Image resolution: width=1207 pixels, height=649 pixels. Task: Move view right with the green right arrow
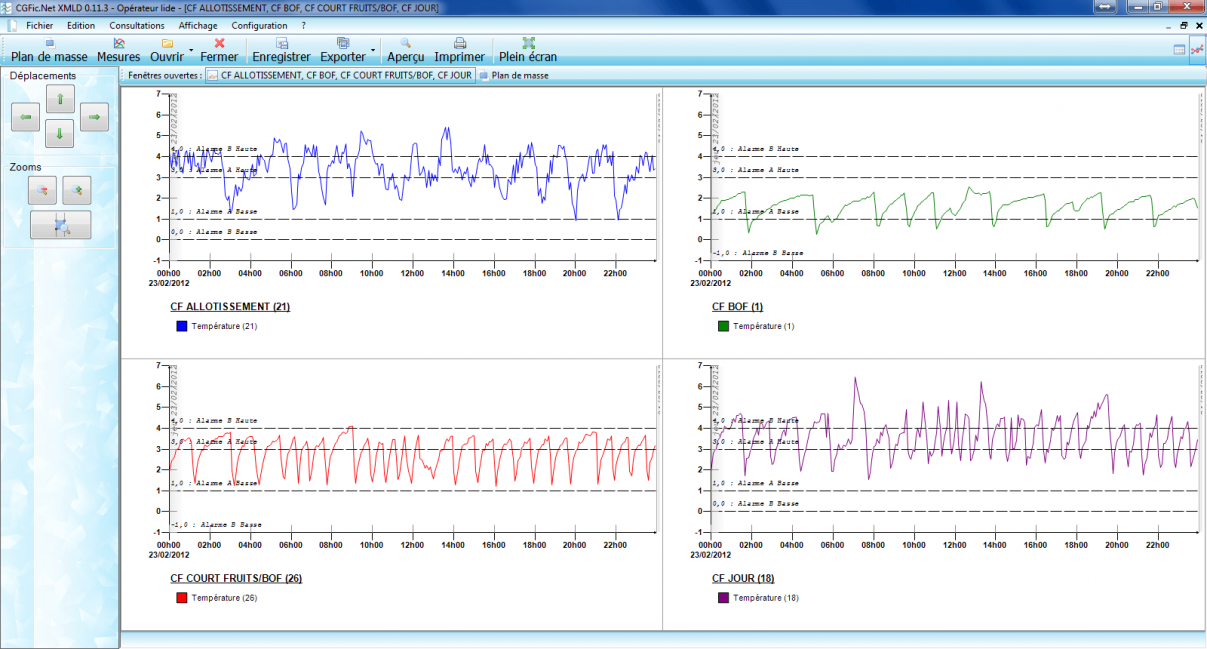click(x=94, y=117)
